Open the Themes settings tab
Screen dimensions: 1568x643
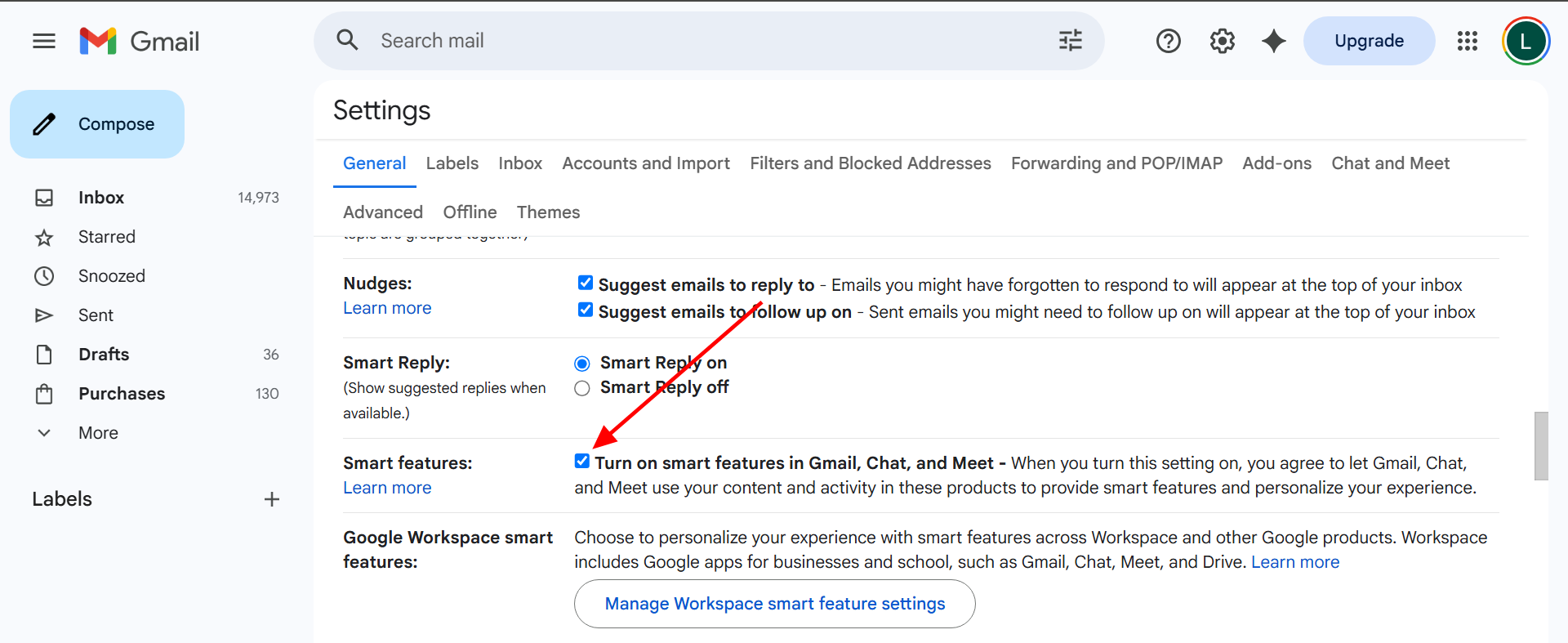click(x=548, y=212)
